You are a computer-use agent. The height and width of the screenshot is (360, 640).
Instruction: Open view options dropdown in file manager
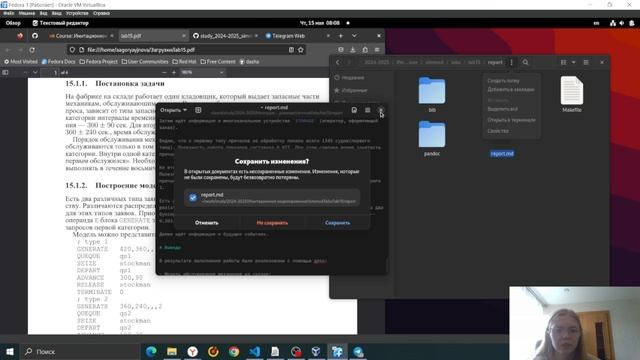tap(573, 62)
